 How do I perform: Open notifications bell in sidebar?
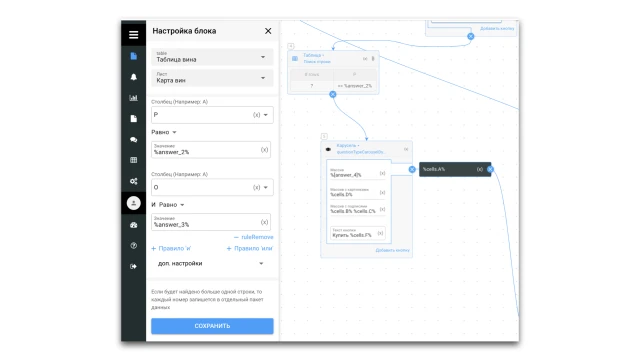coord(133,77)
